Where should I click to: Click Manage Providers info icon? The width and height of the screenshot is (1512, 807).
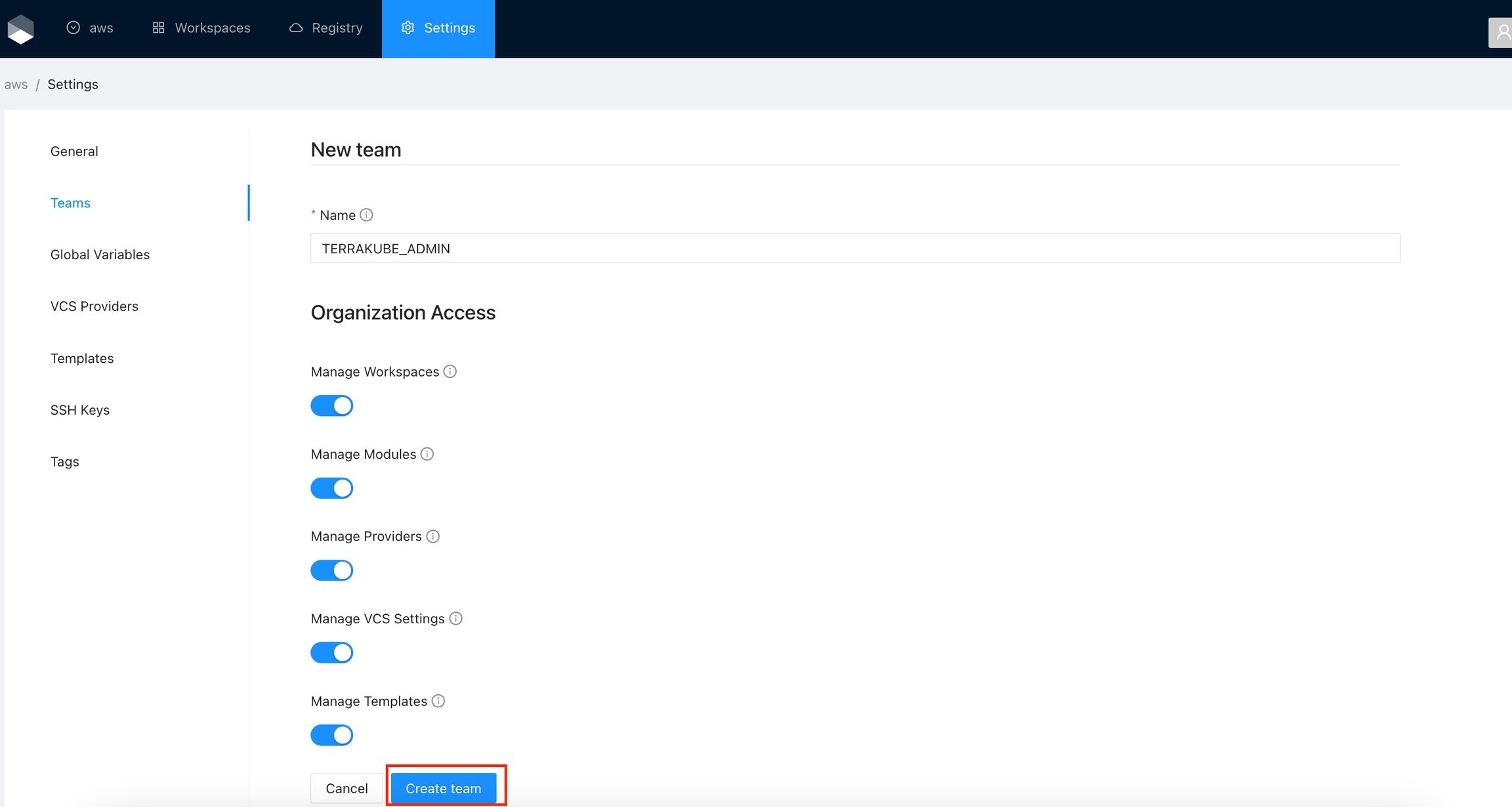tap(432, 536)
